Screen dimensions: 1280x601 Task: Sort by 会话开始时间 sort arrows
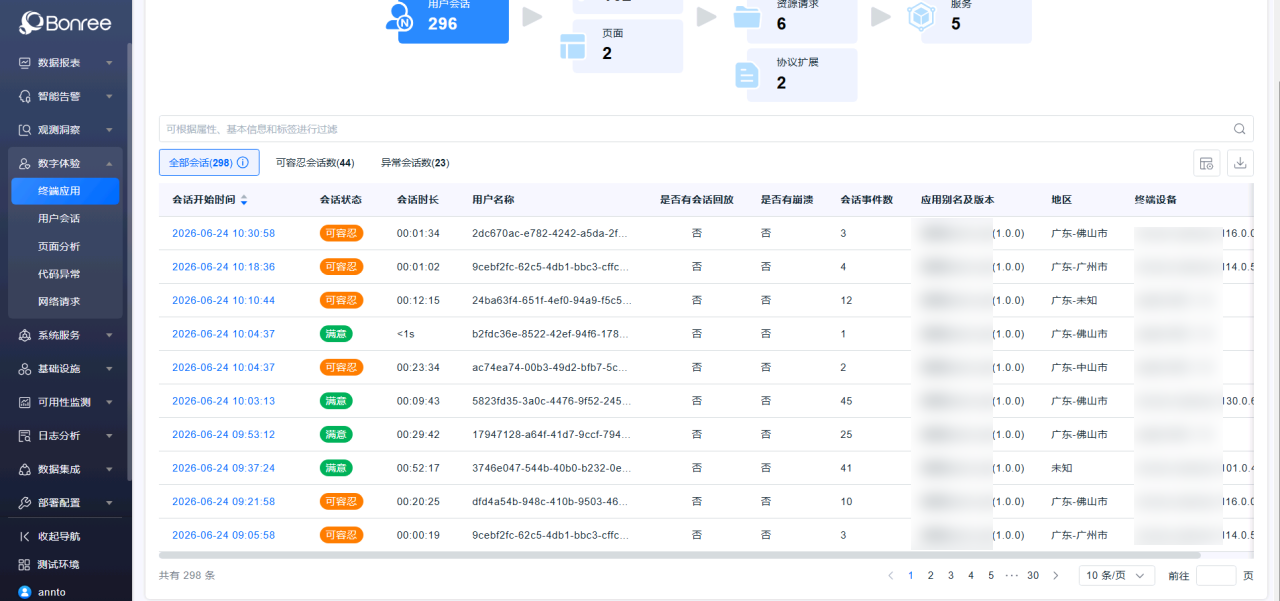pyautogui.click(x=244, y=200)
